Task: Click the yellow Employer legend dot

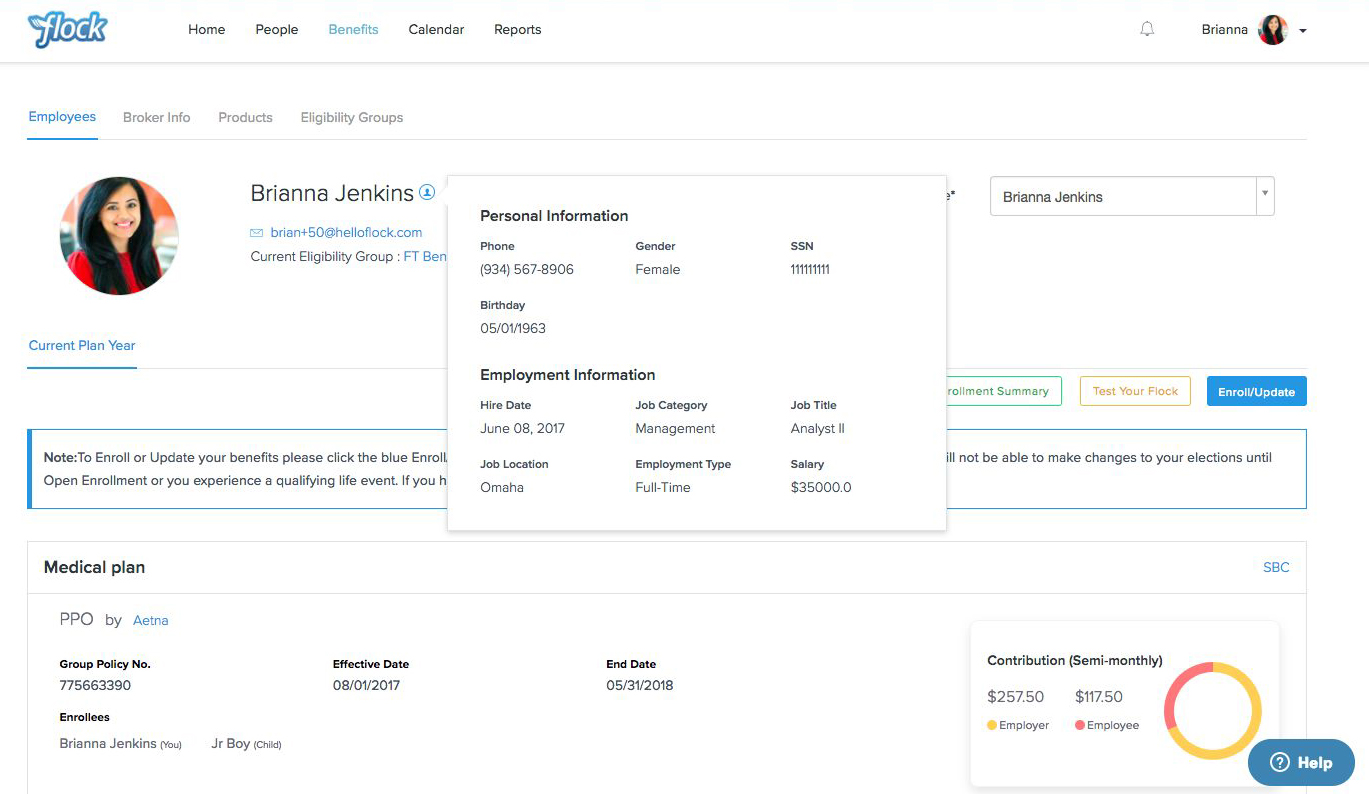Action: click(992, 725)
